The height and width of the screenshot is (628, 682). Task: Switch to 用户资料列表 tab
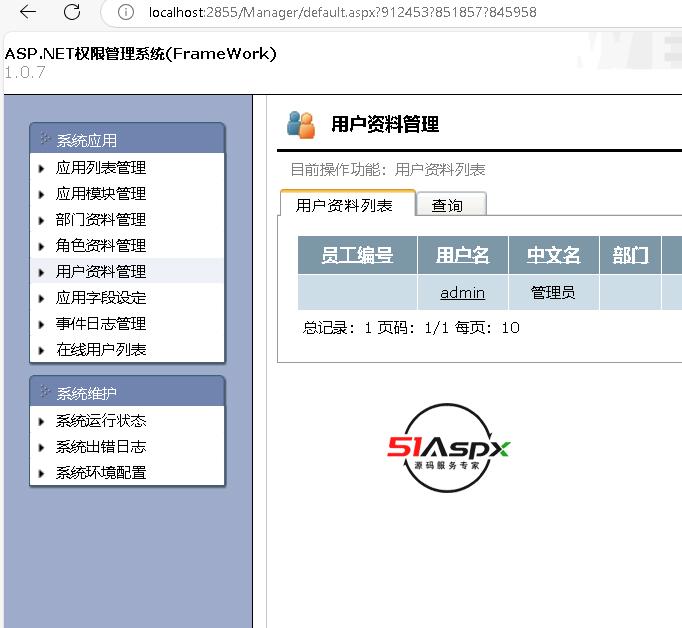(x=348, y=204)
